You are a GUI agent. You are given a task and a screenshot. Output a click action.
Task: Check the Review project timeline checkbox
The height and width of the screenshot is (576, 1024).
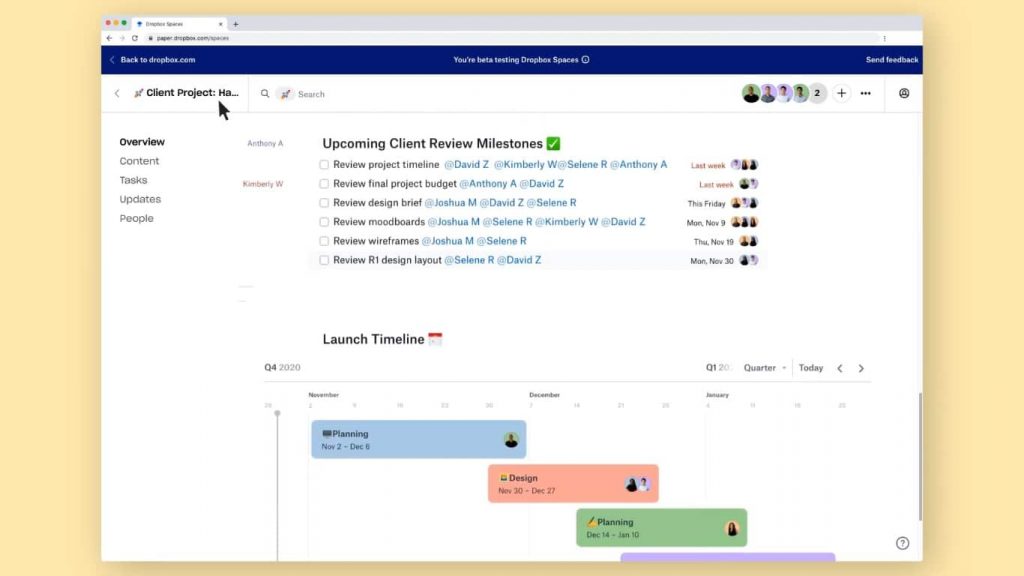pos(324,165)
